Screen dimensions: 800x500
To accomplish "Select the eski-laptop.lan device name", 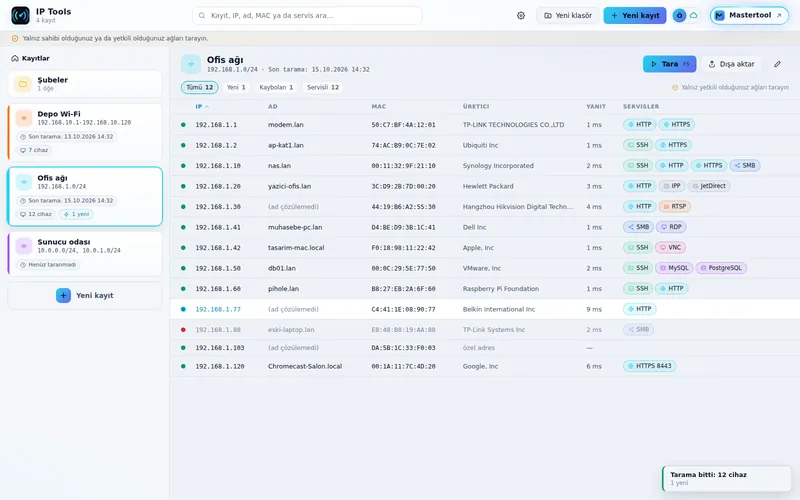I will 291,330.
